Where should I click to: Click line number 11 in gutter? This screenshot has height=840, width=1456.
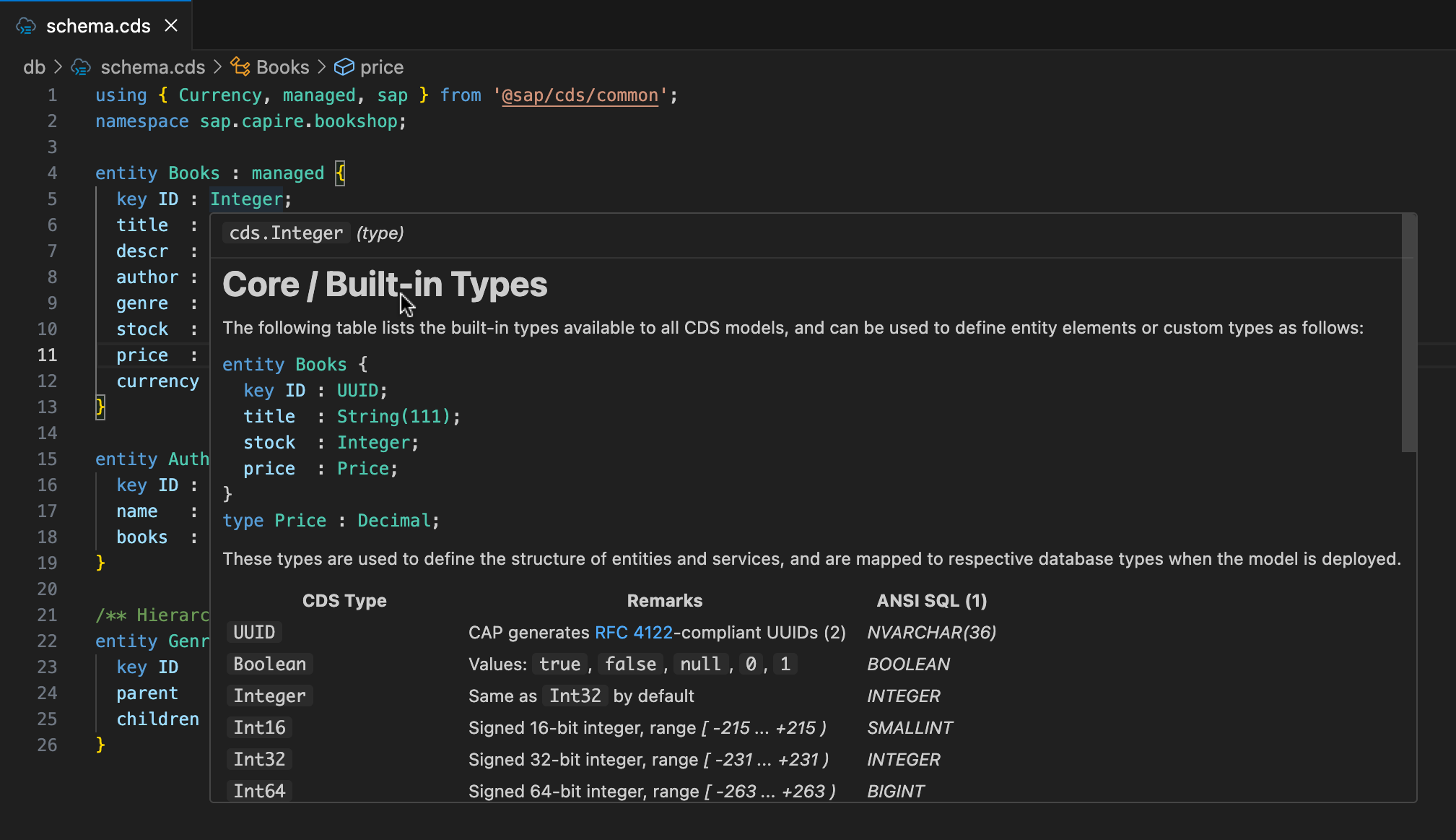click(47, 355)
